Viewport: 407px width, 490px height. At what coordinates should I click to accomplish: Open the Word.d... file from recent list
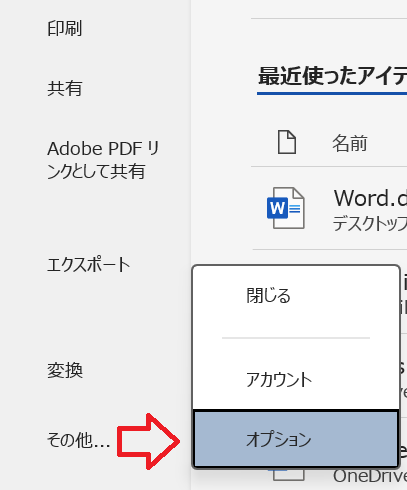click(370, 198)
